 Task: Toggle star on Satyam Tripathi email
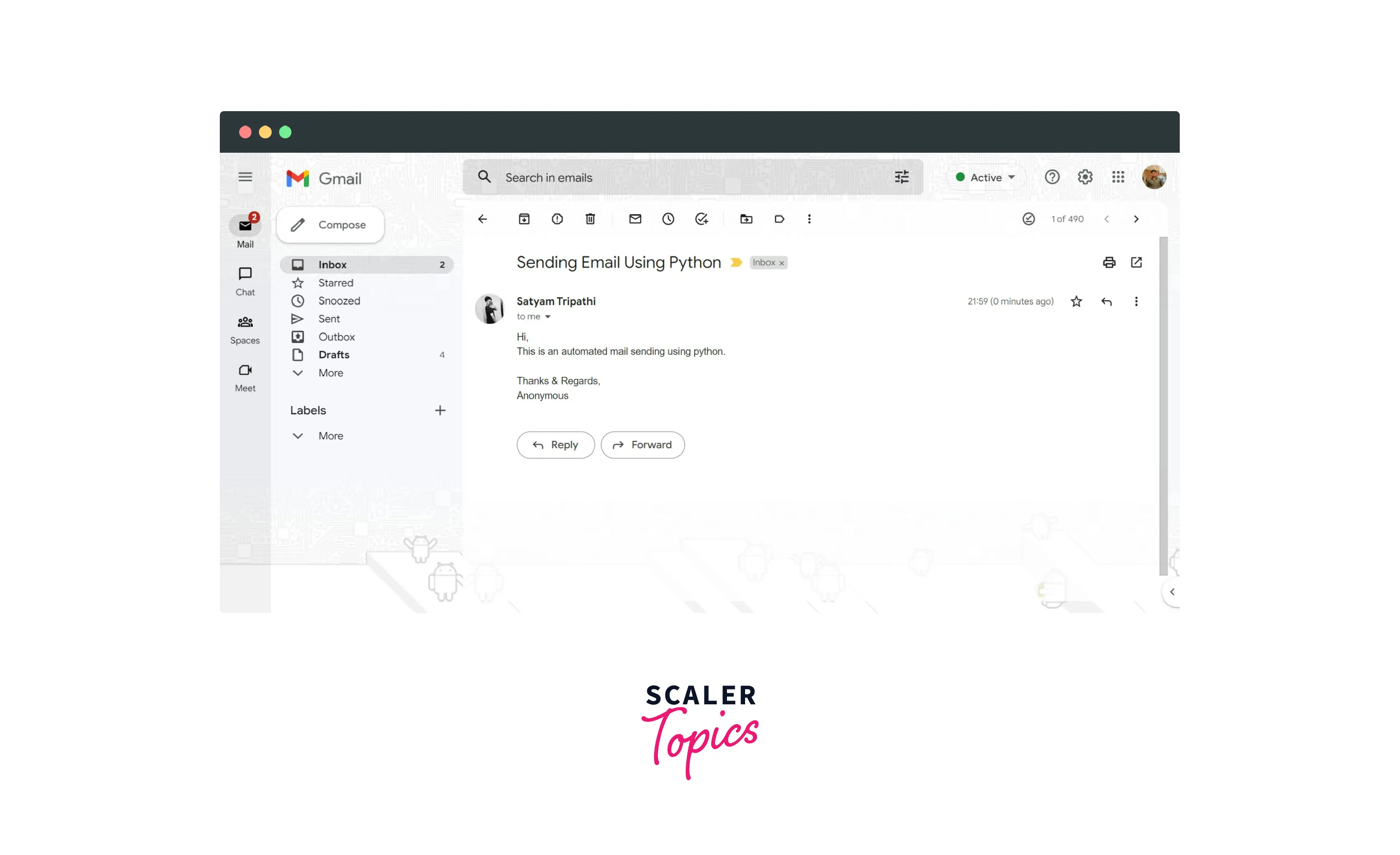pyautogui.click(x=1076, y=301)
